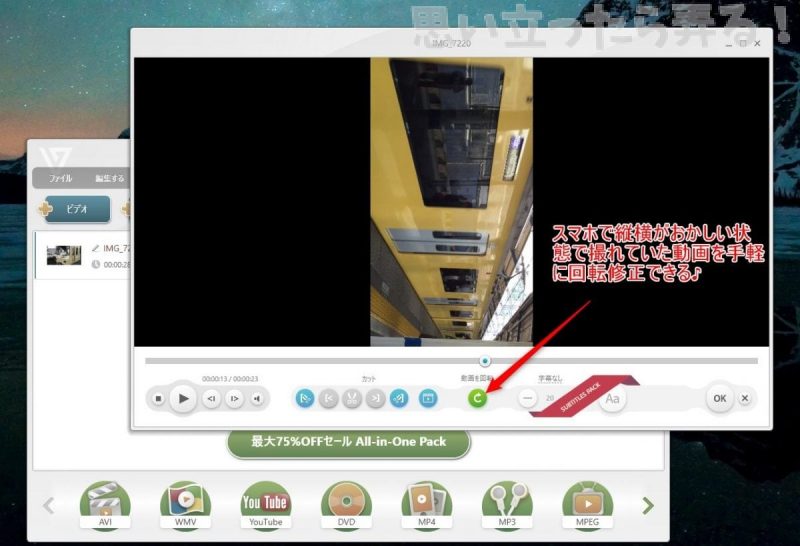The image size is (800, 546).
Task: Click the clock duration icon in file row
Action: point(95,264)
